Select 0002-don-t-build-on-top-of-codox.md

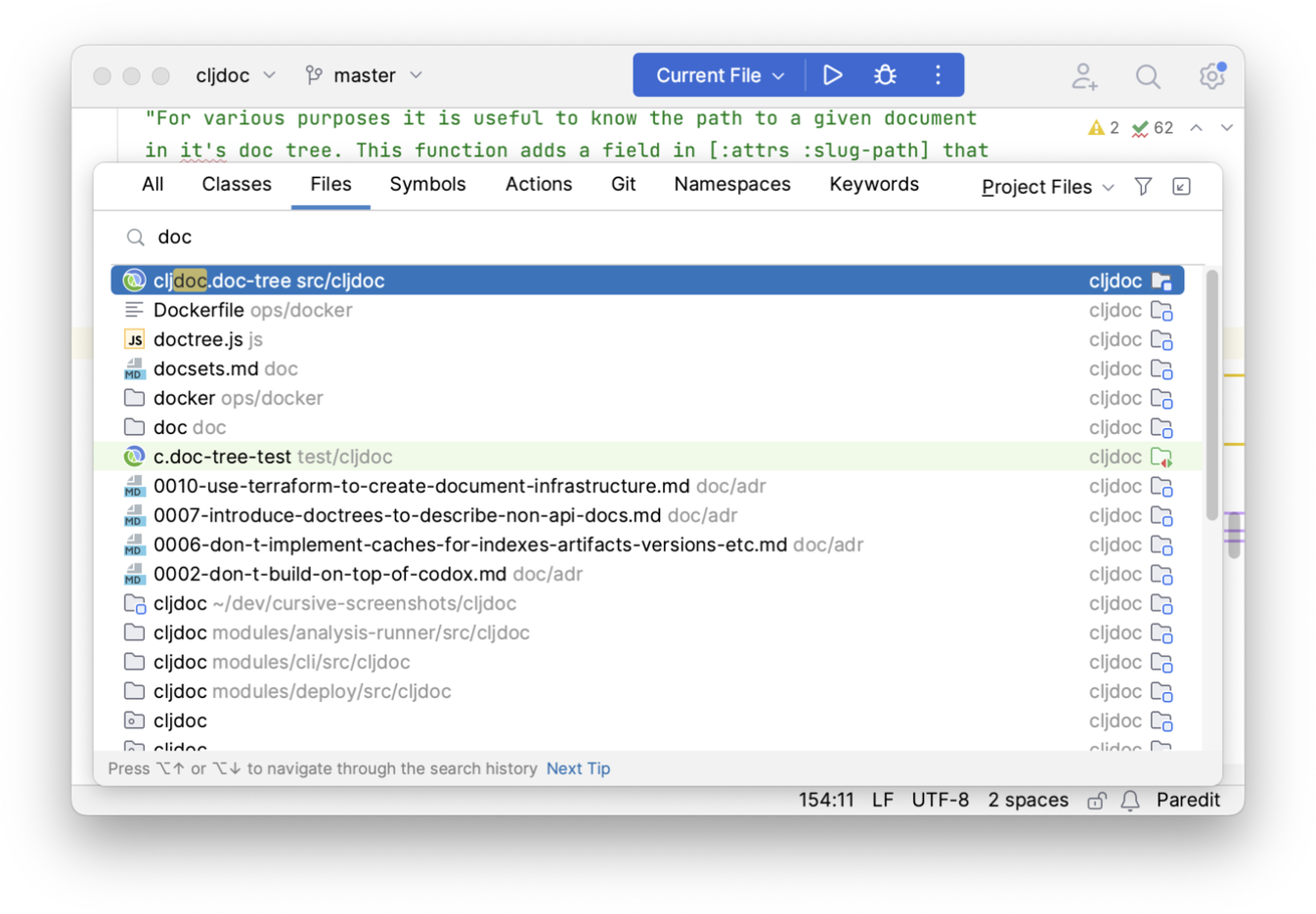click(647, 574)
